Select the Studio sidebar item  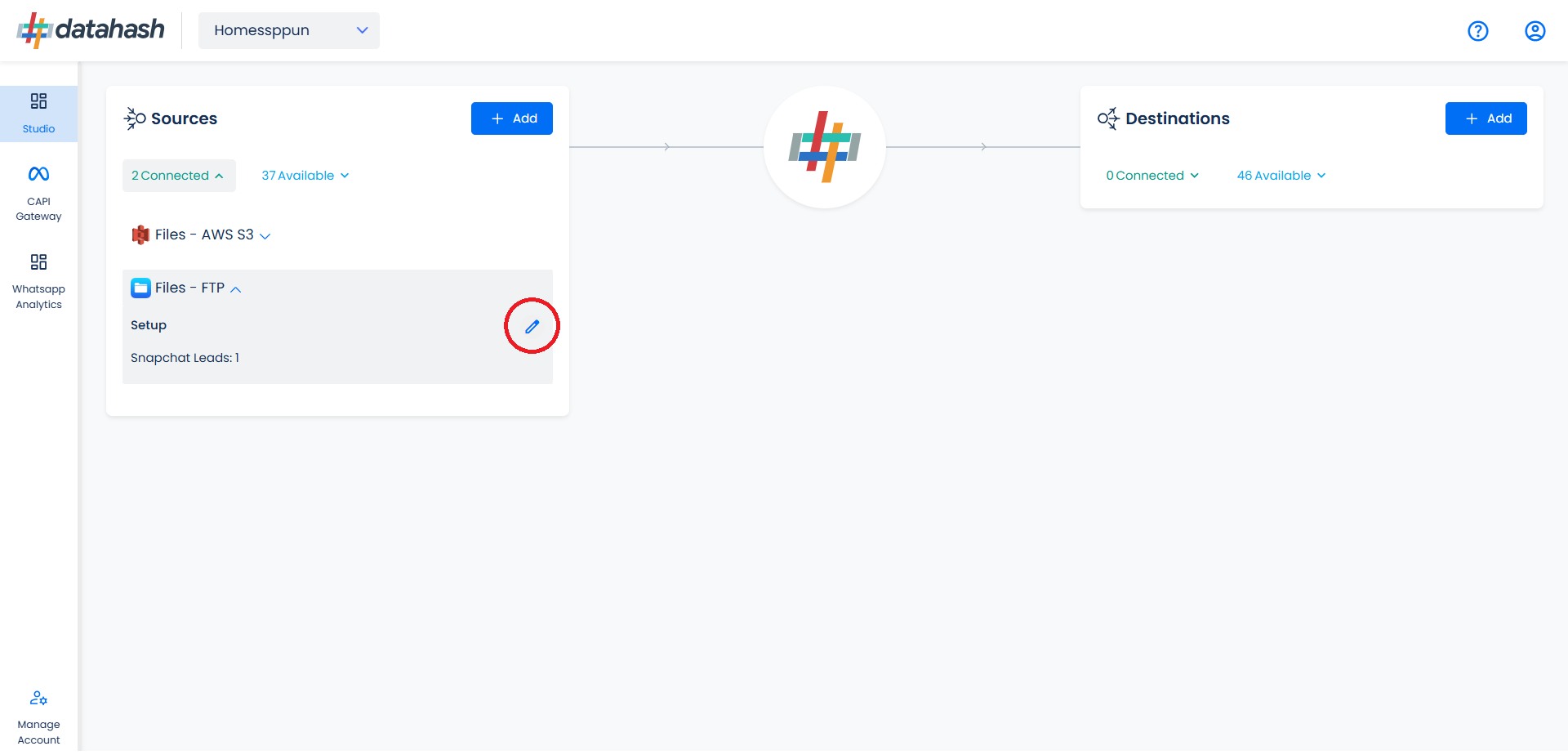pos(38,114)
